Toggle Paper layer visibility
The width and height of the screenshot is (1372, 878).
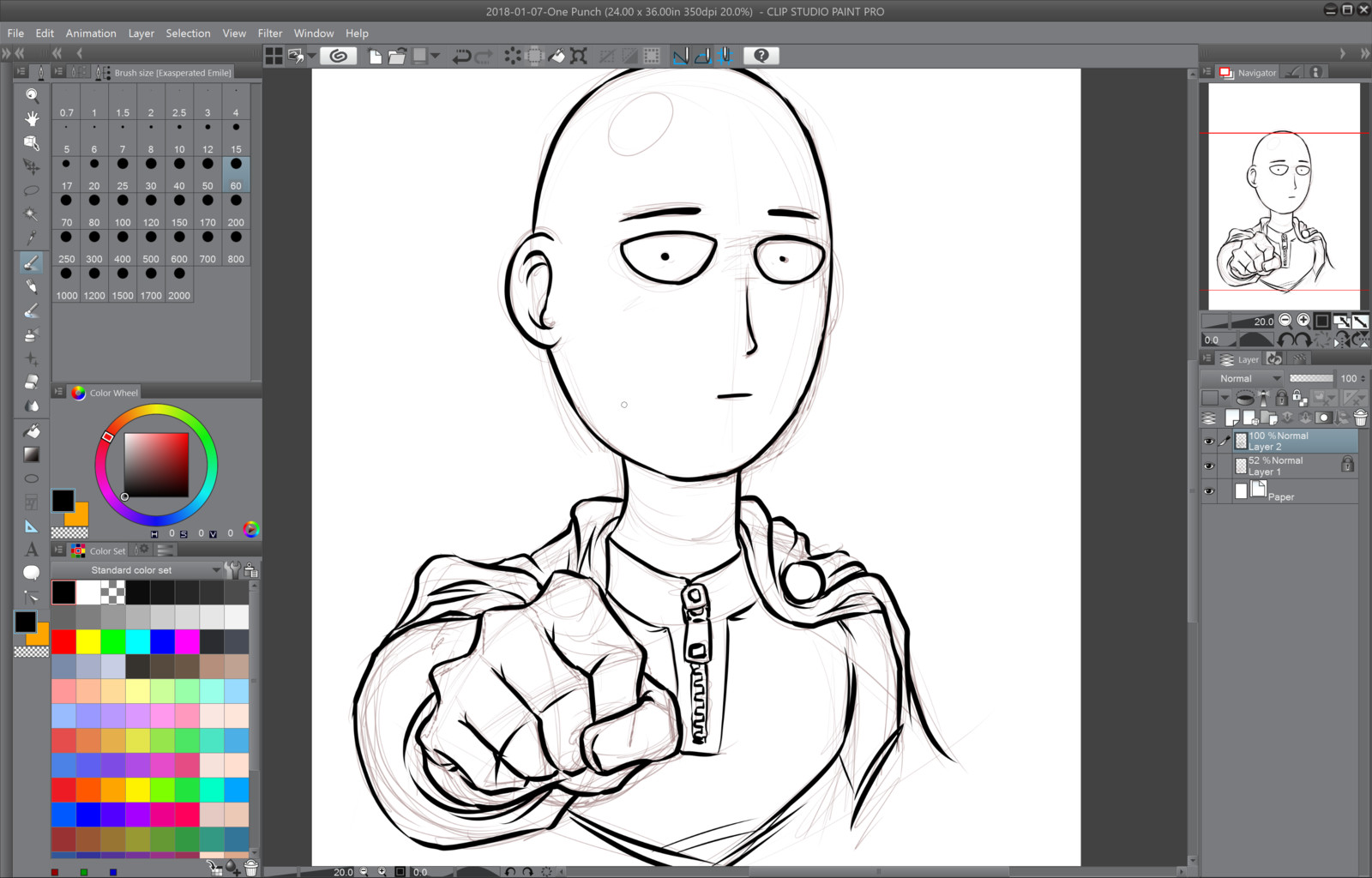[1209, 491]
